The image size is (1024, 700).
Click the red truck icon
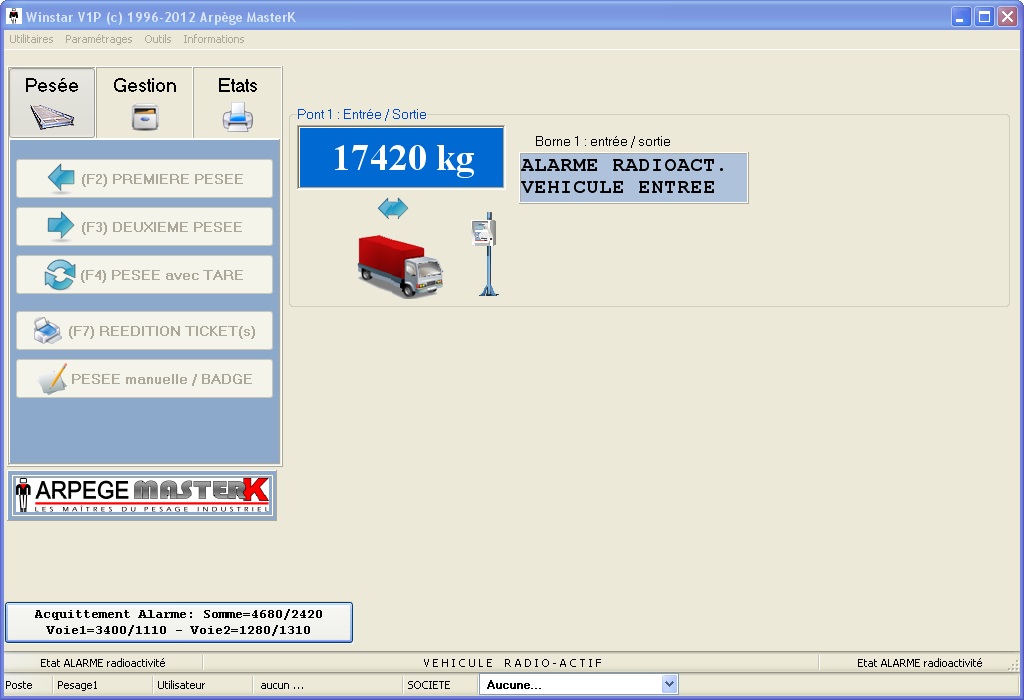click(400, 264)
